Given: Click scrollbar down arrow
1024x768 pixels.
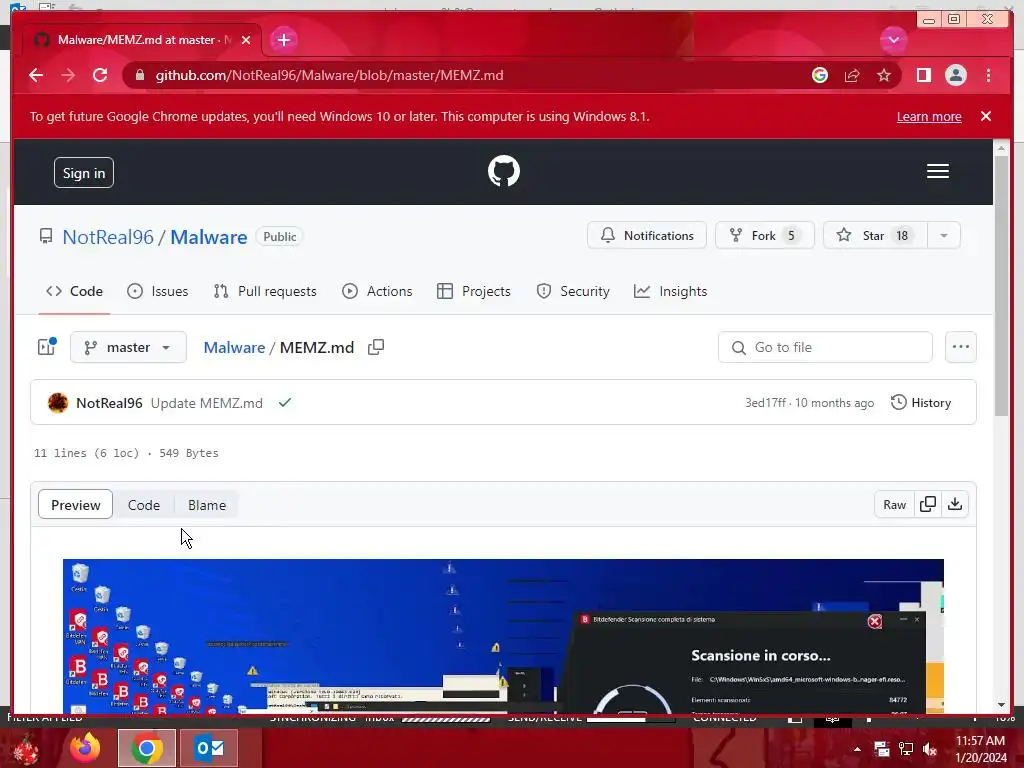Looking at the screenshot, I should coord(1001,705).
